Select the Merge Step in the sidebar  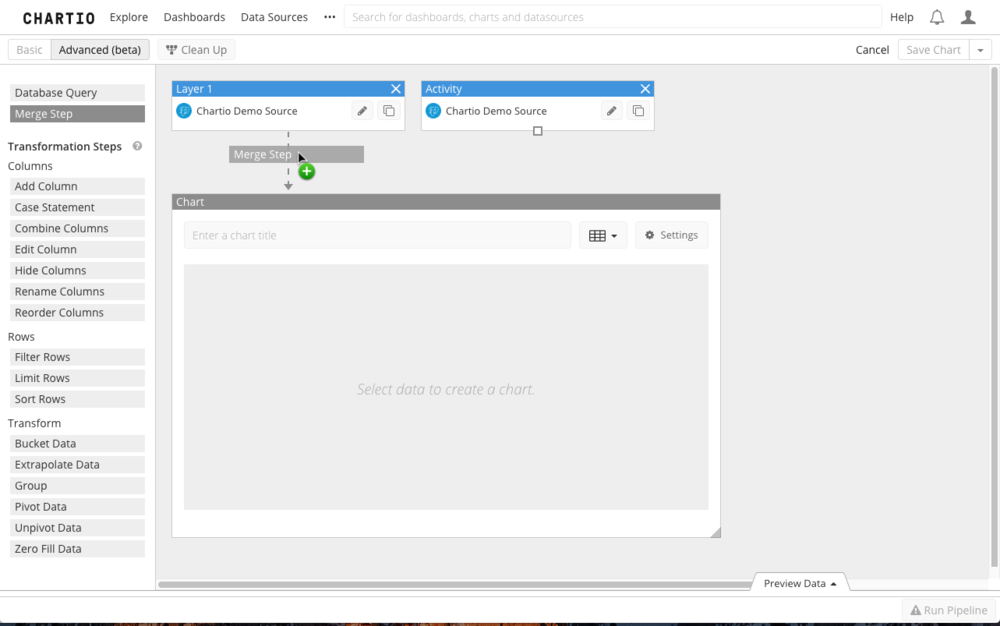pos(77,113)
